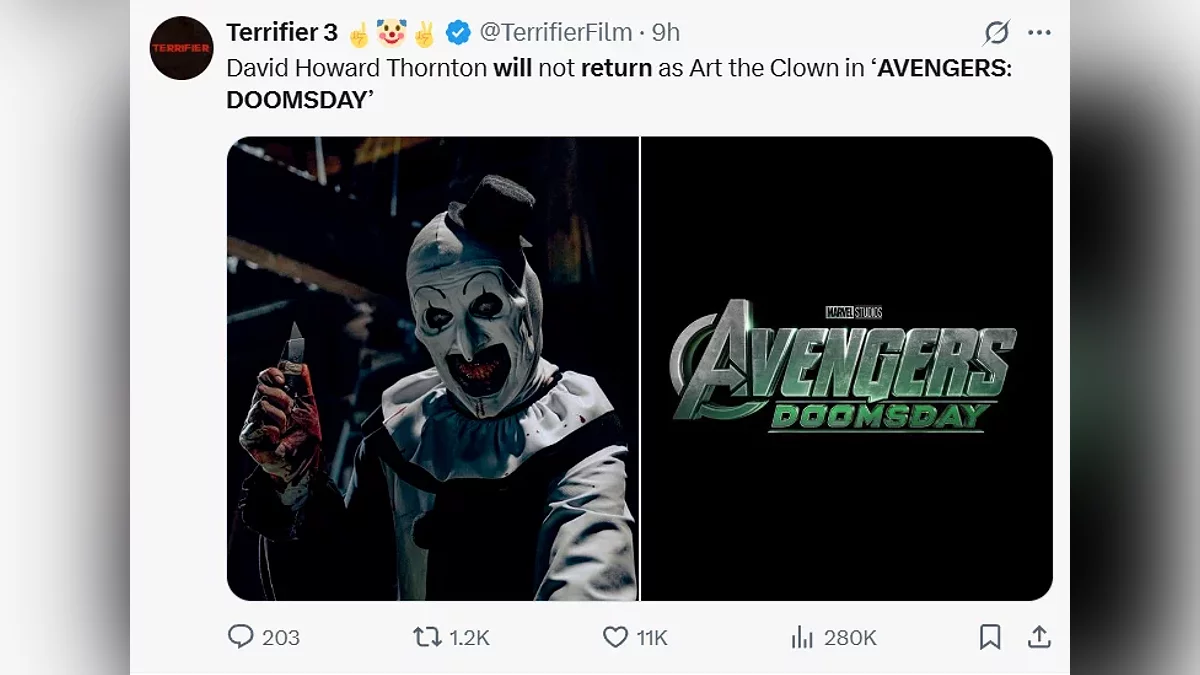The width and height of the screenshot is (1200, 675).
Task: Open the "Terrifier 3" display name
Action: (x=282, y=33)
